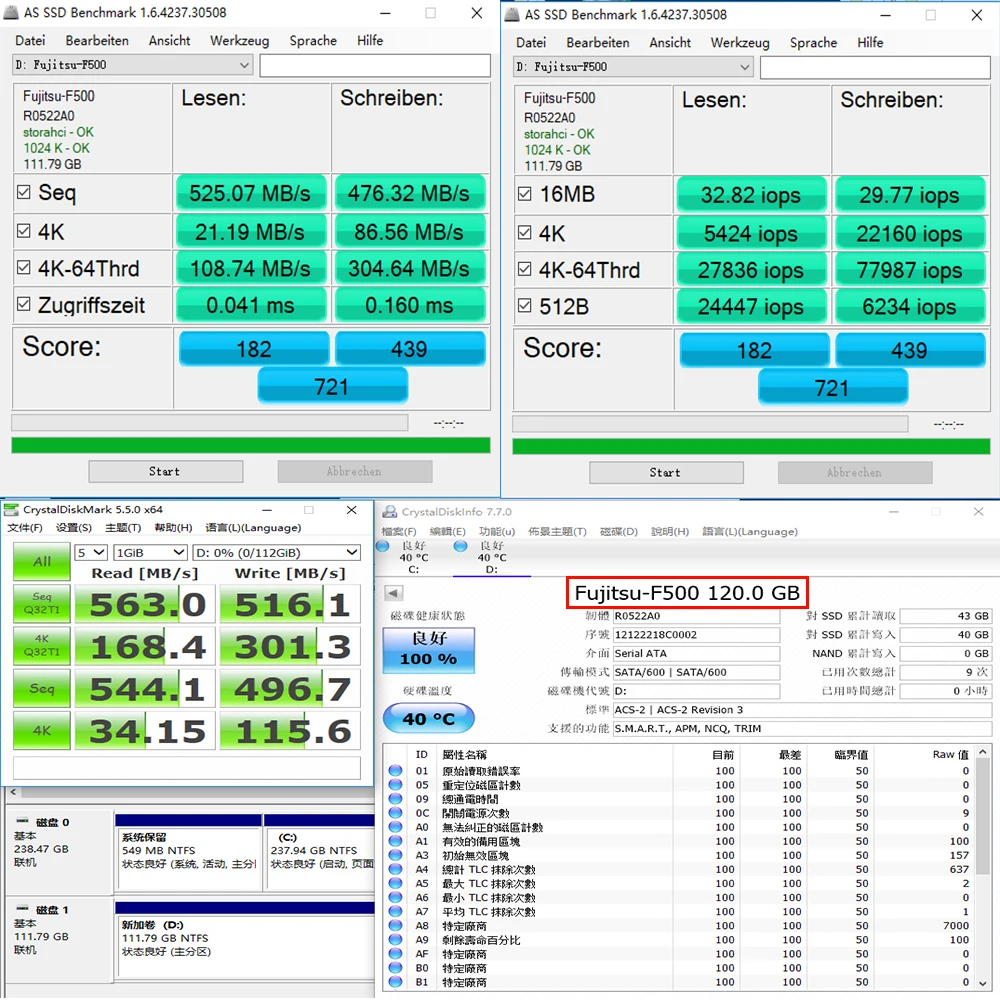Click Abbrechen in left AS SSD window
This screenshot has width=1000, height=1000.
coord(355,471)
